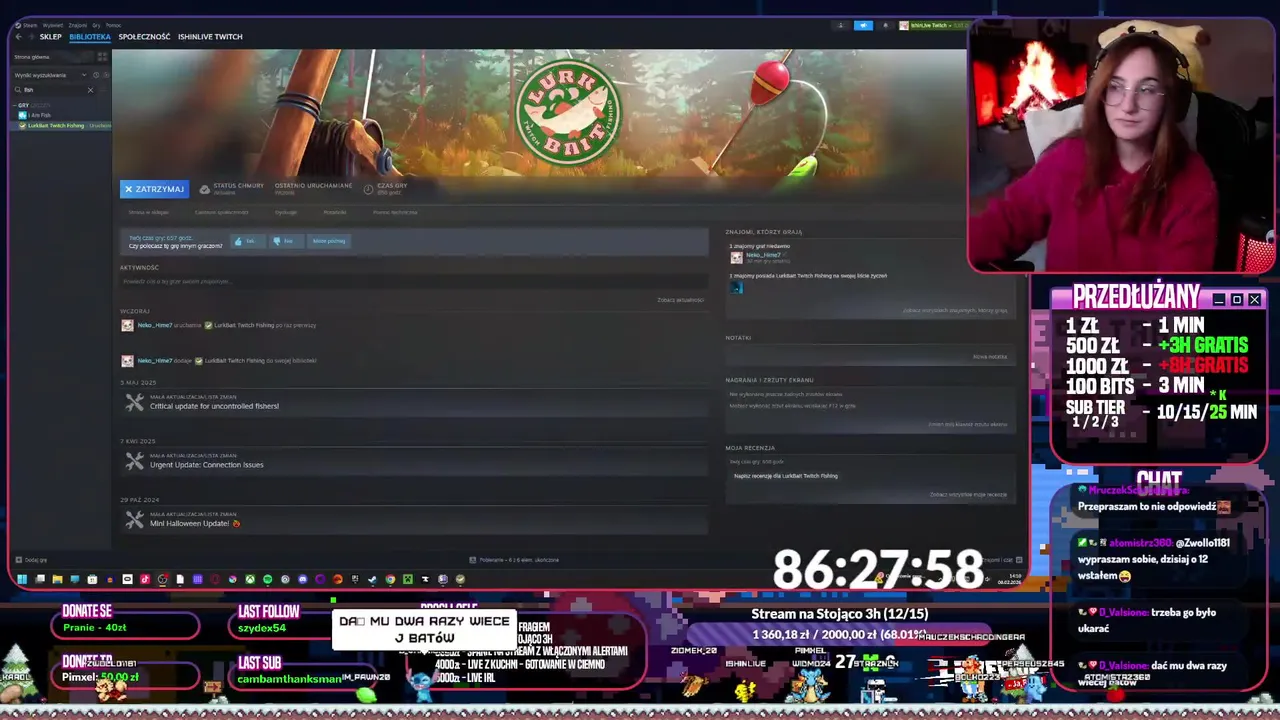Viewport: 1280px width, 720px height.
Task: Click Napisz recenzję dla LurkBait Twitch Fishing
Action: (786, 476)
